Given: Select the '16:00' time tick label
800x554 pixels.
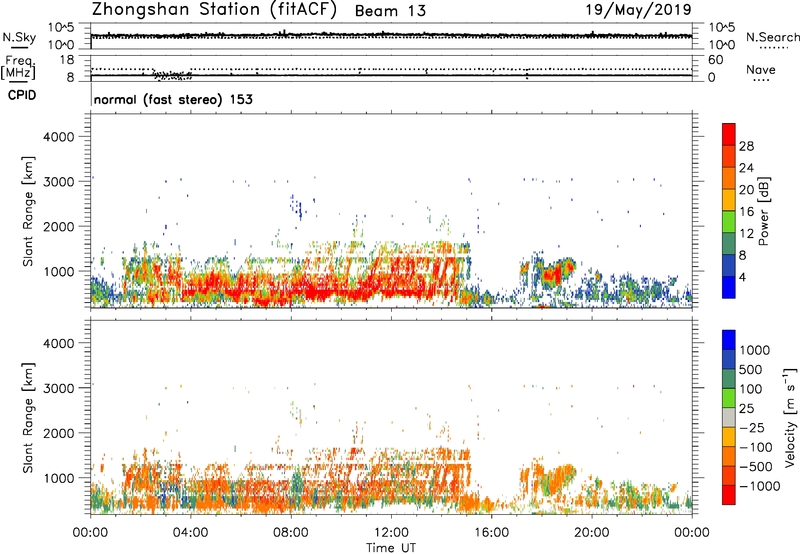Looking at the screenshot, I should click(491, 533).
